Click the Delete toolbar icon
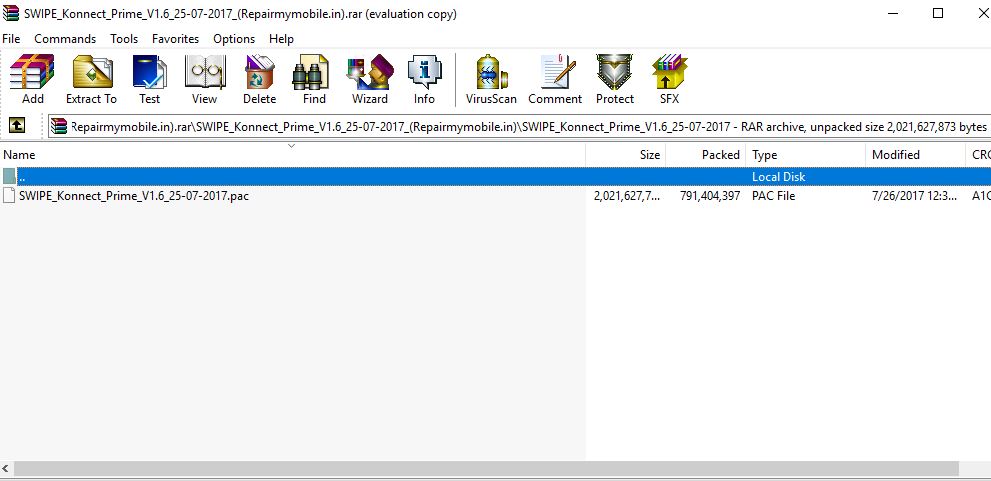 coord(260,79)
